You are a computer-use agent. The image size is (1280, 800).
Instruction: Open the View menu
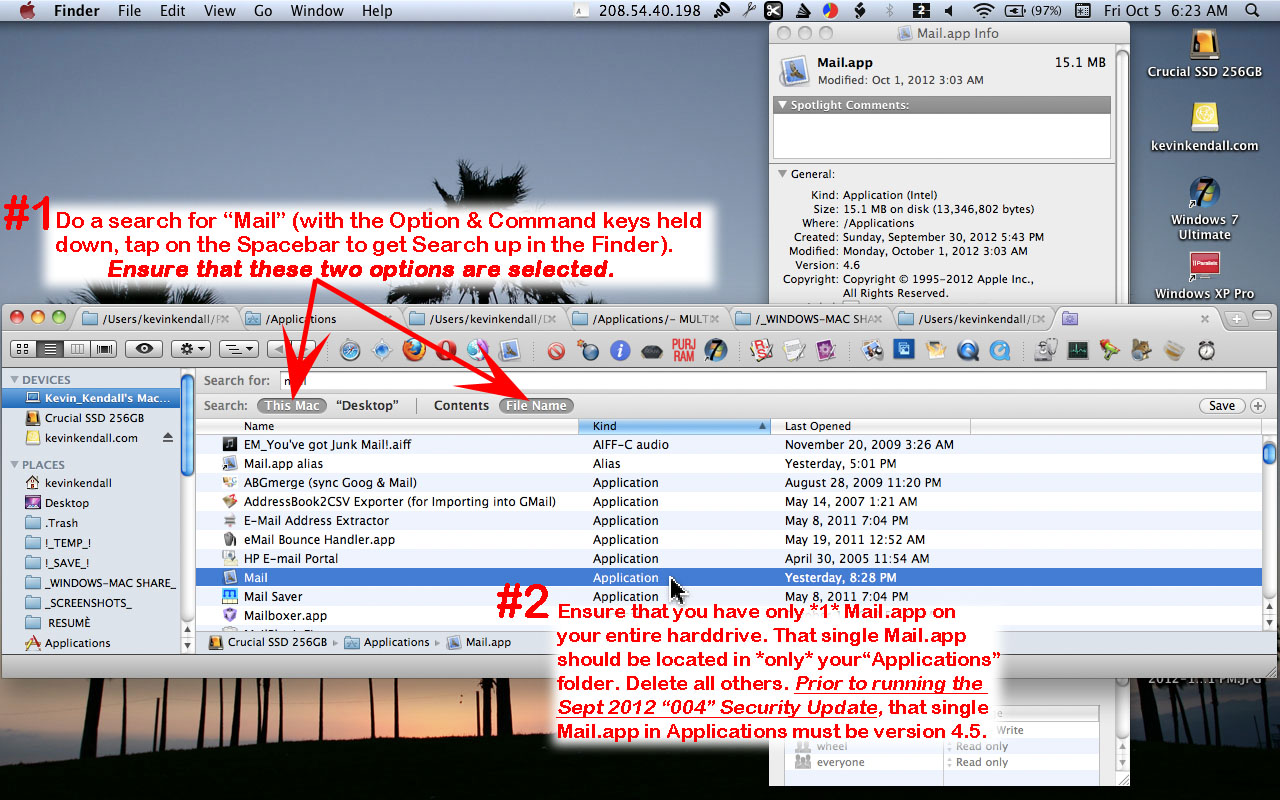[x=219, y=11]
